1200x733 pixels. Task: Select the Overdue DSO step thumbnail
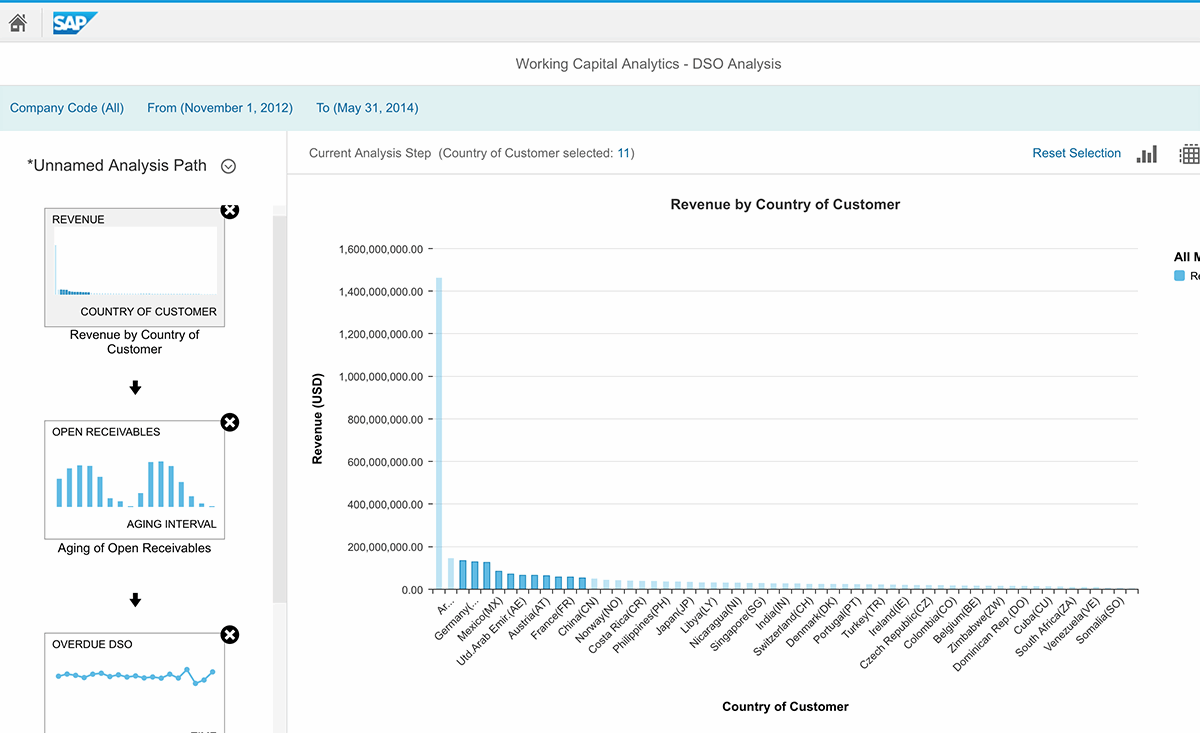click(x=134, y=682)
